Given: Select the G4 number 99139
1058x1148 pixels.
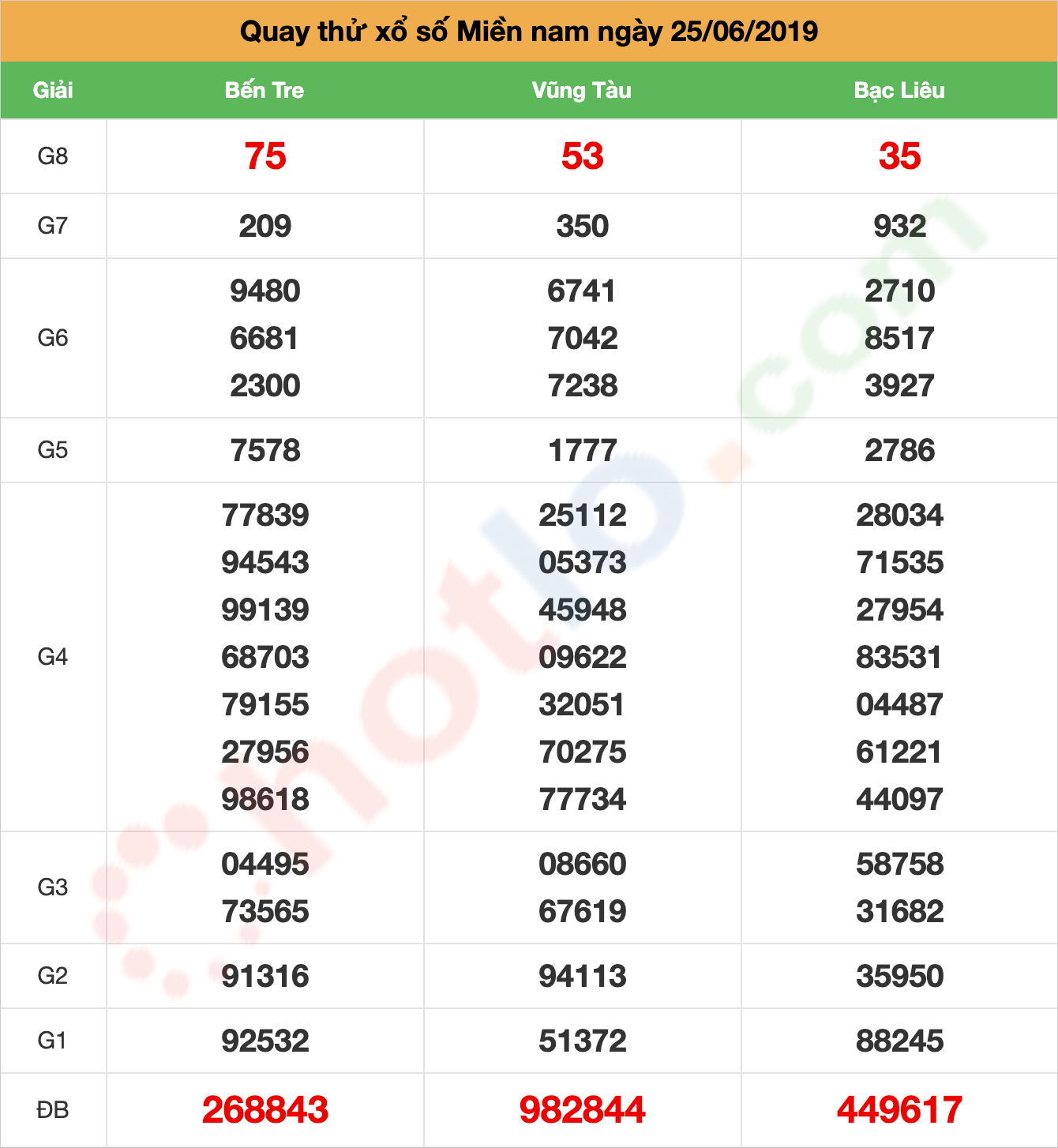Looking at the screenshot, I should (x=265, y=610).
